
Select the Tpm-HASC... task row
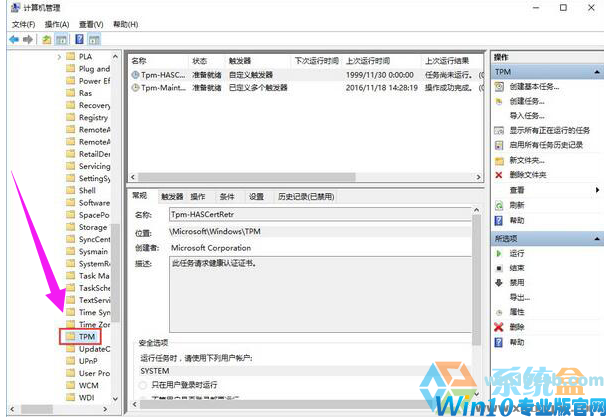point(306,75)
